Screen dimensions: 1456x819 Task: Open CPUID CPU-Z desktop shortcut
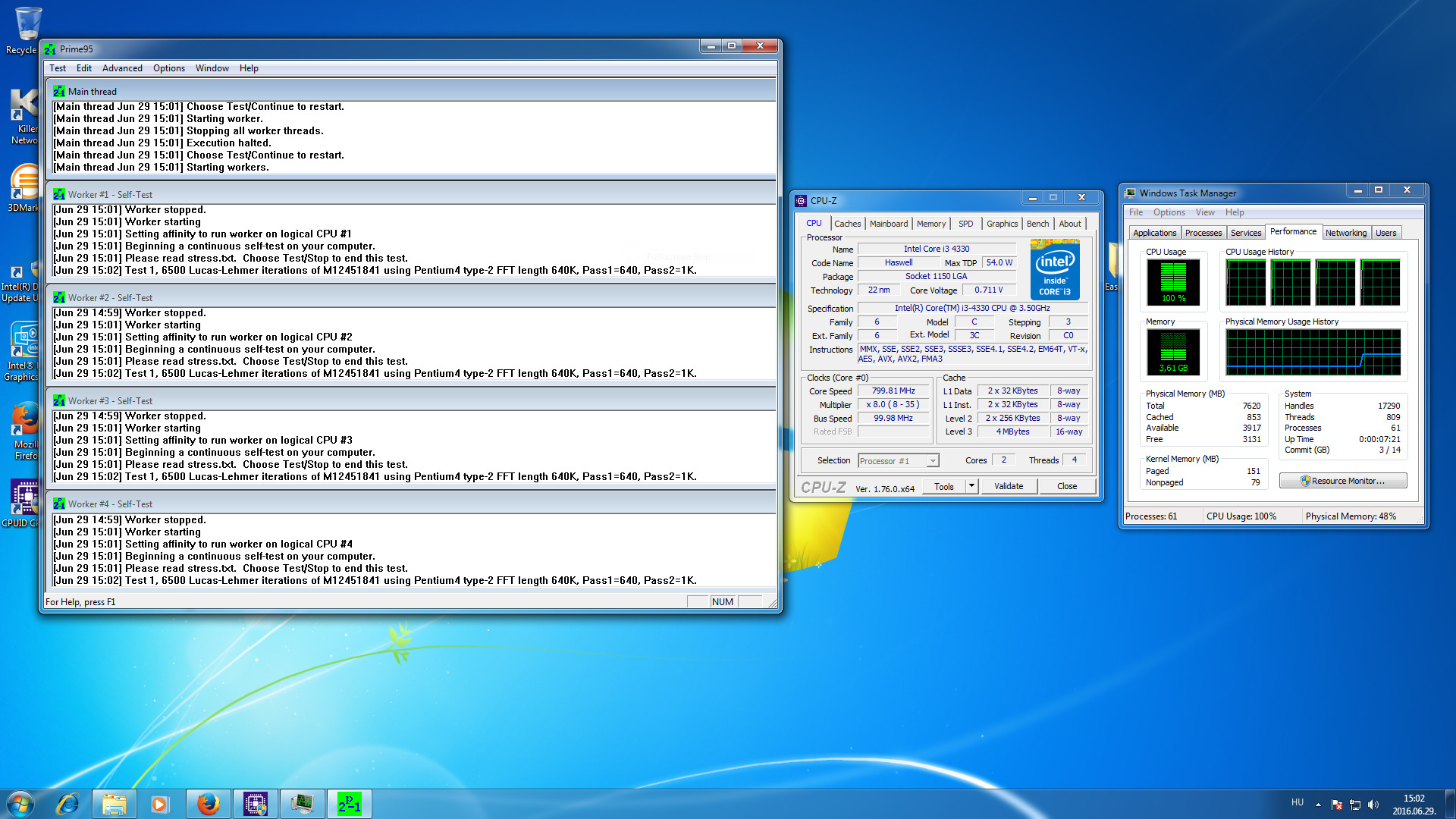21,504
